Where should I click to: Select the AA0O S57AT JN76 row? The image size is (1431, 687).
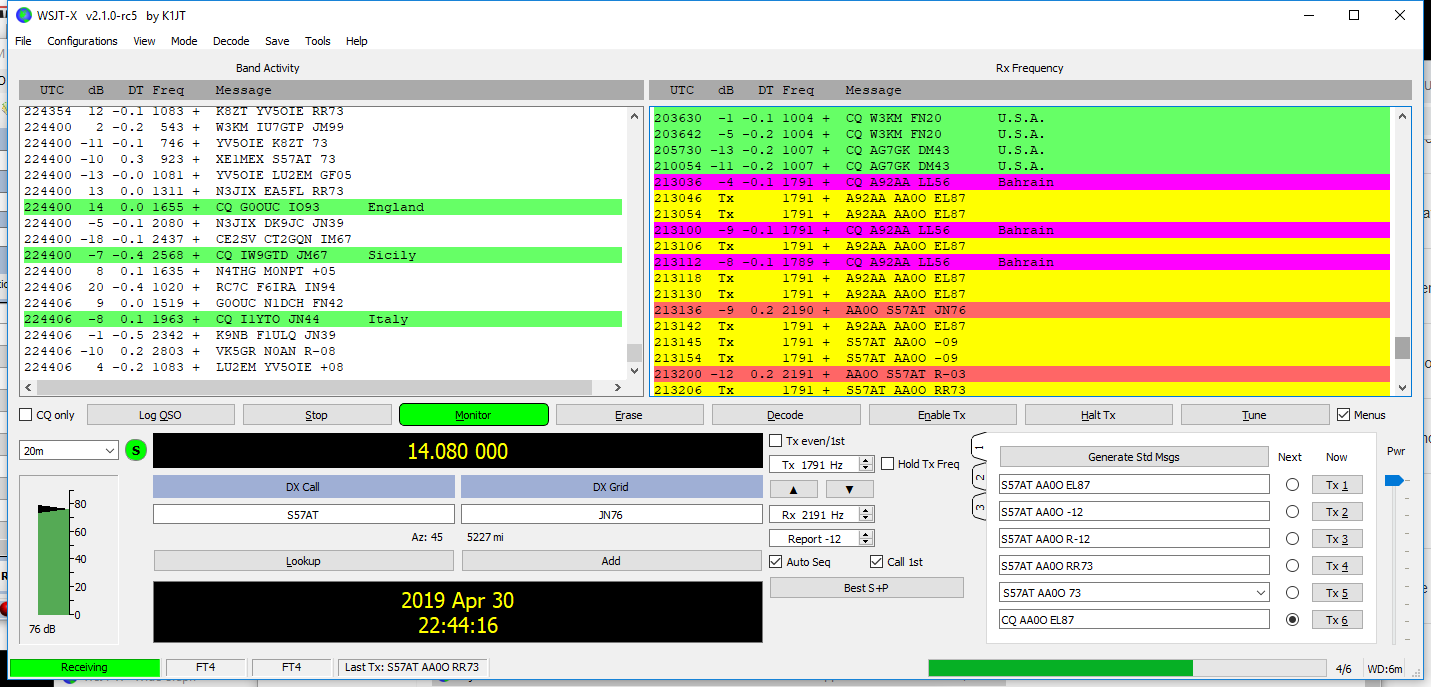1021,310
